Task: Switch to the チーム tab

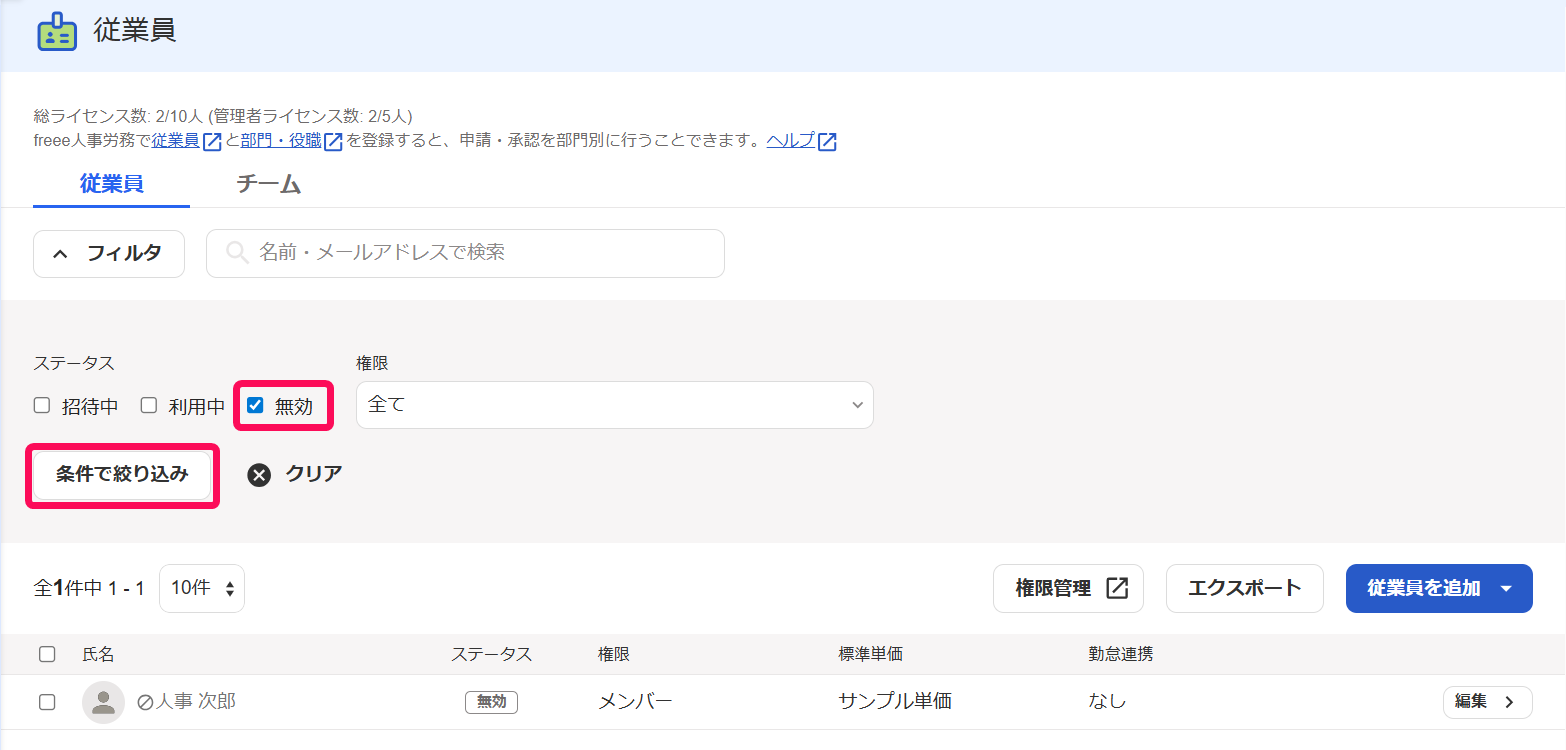Action: pyautogui.click(x=268, y=184)
